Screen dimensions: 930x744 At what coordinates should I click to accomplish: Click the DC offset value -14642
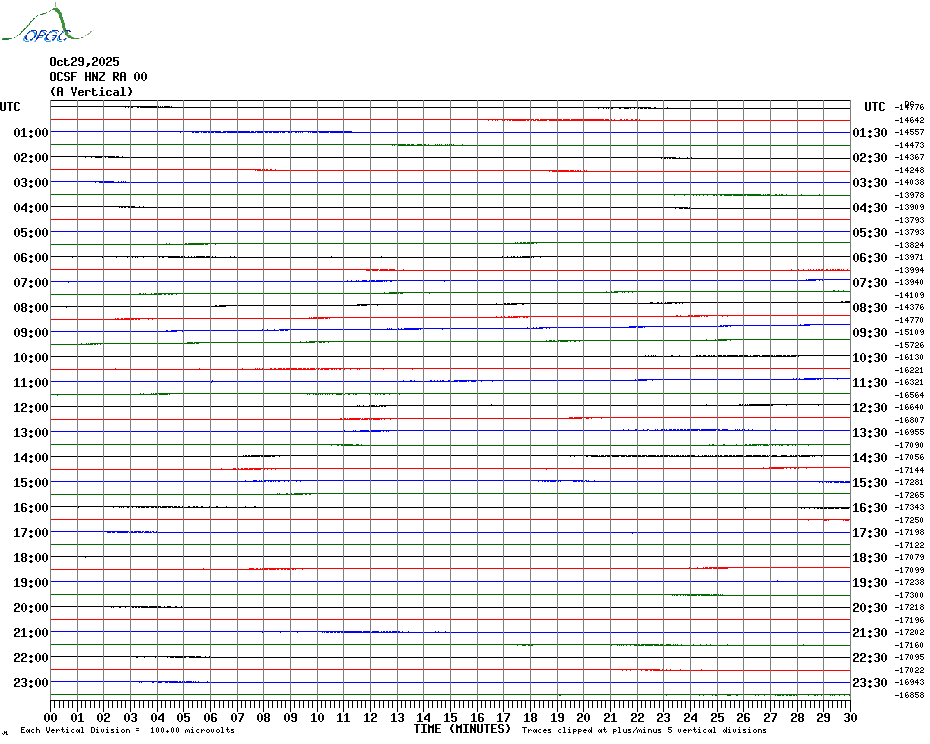[x=909, y=120]
